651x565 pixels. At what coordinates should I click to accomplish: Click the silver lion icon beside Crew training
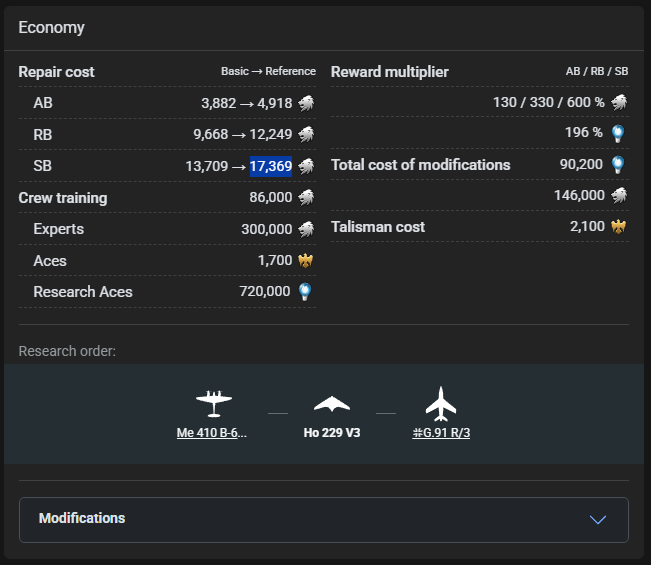306,198
